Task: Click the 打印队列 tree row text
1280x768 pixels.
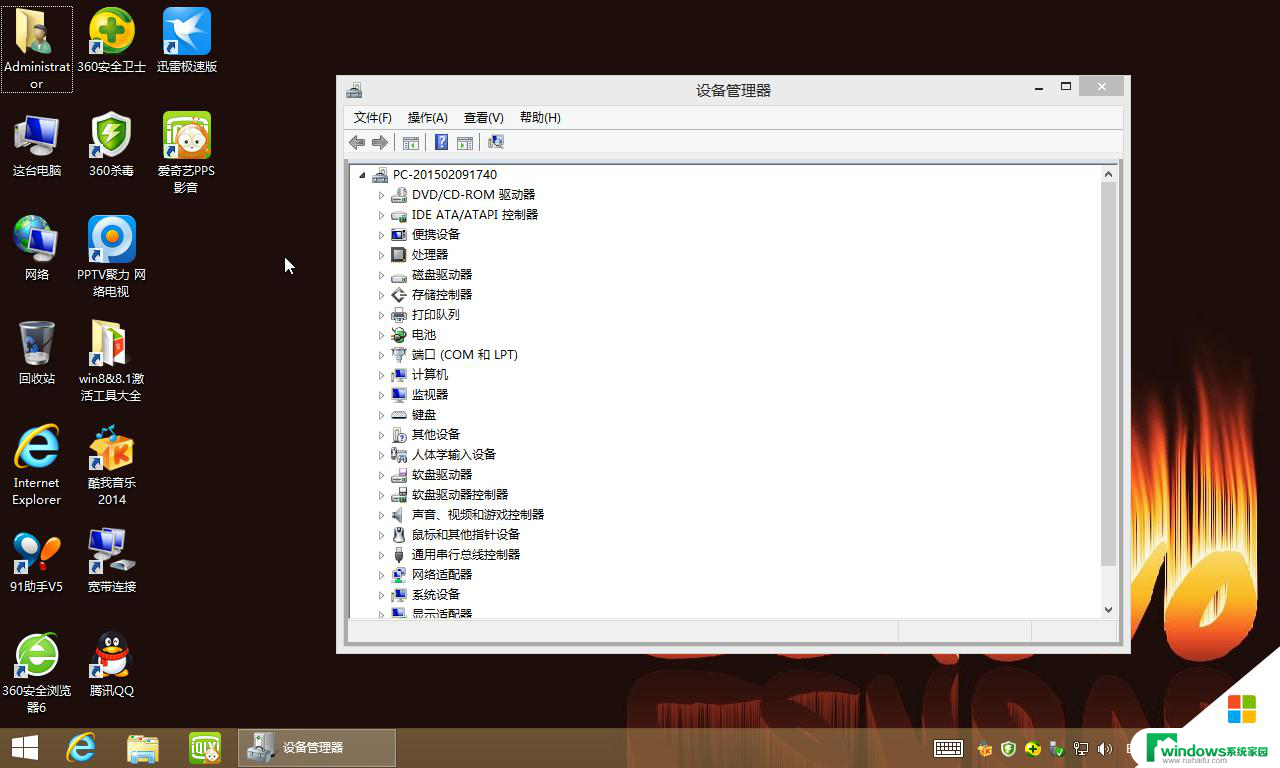Action: click(436, 315)
